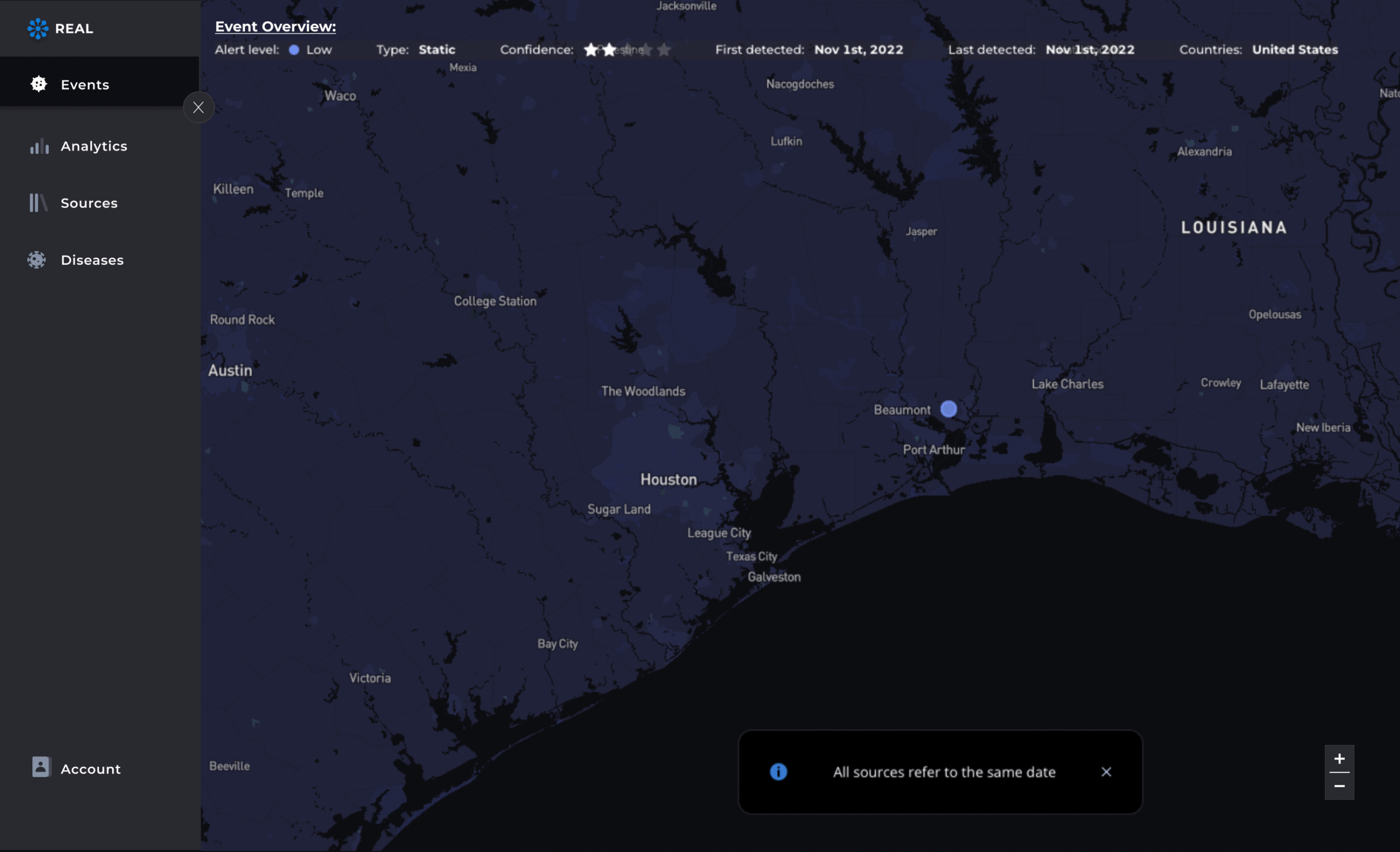Image resolution: width=1400 pixels, height=852 pixels.
Task: Click the Account profile icon
Action: coord(41,767)
